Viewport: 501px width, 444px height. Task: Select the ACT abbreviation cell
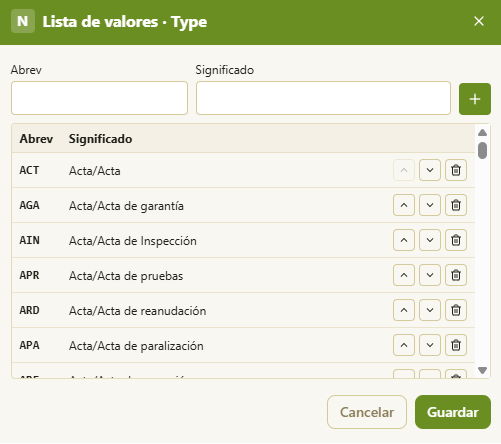coord(29,170)
